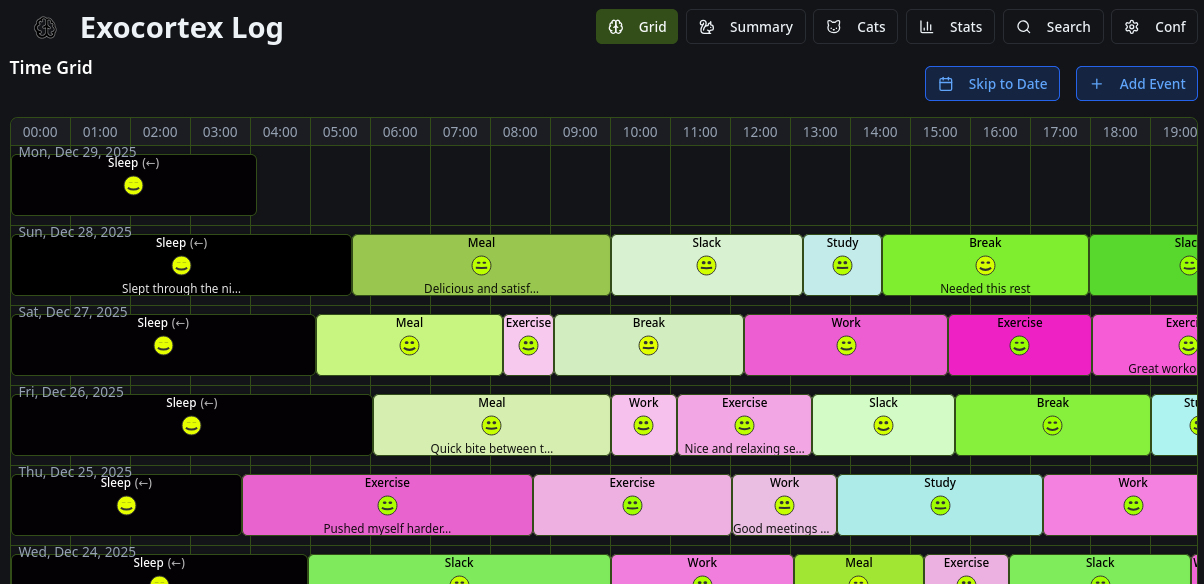Click the bar chart Stats icon

(x=927, y=27)
